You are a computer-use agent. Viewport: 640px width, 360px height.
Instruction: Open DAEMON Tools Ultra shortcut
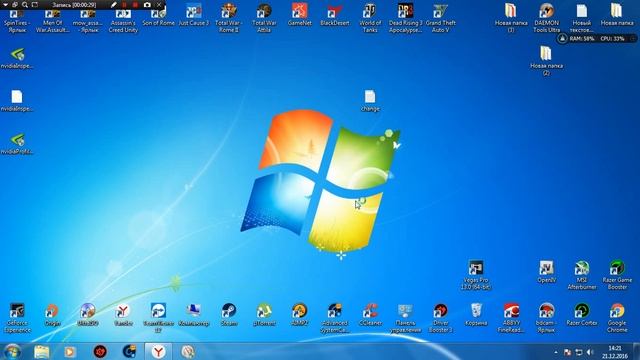(547, 18)
